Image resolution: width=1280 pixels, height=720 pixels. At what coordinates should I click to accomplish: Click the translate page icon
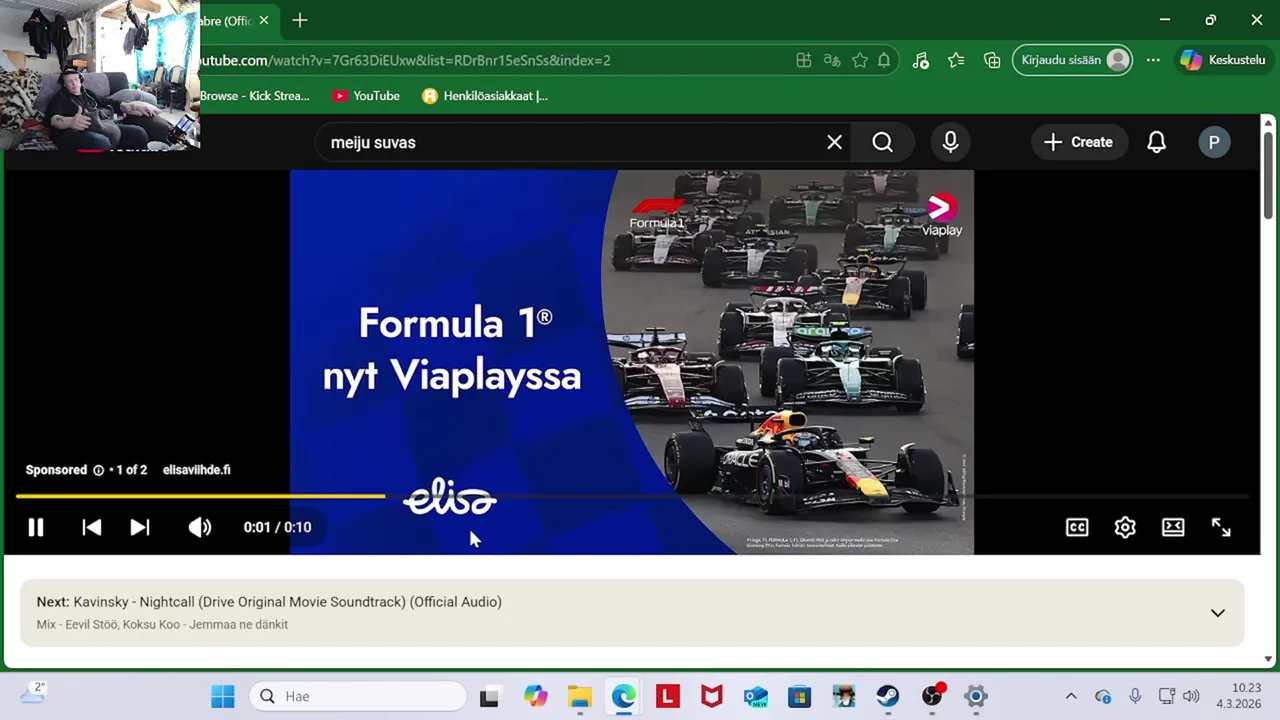click(831, 60)
